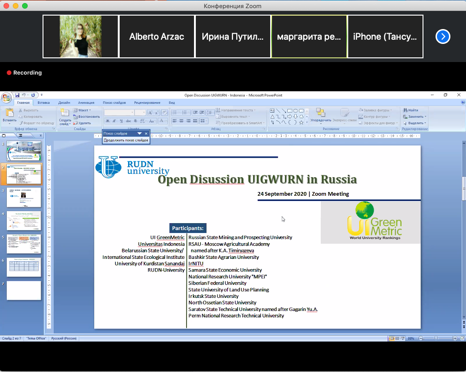Click the Создать слайд new slide icon

(64, 112)
